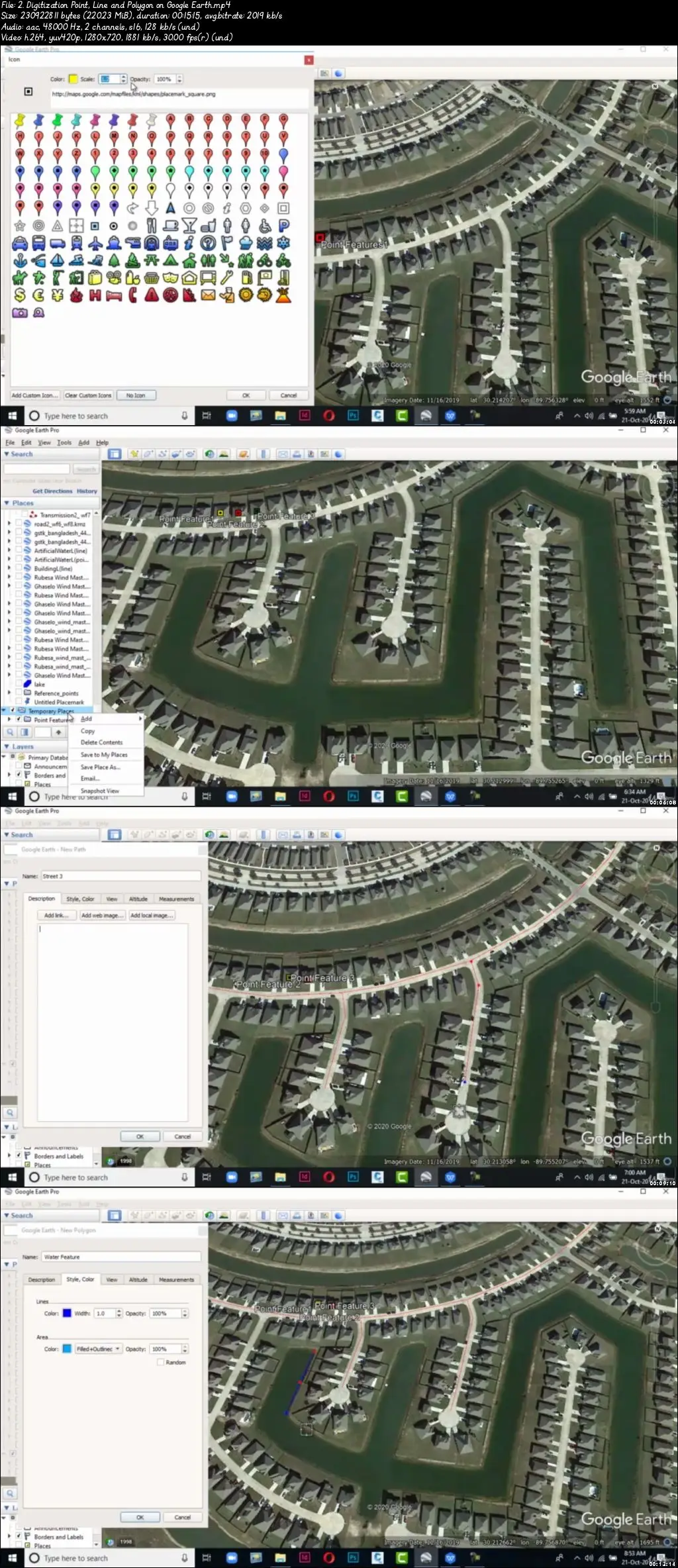The height and width of the screenshot is (1568, 678).
Task: Expand the road2_wf6_wf8.kmz tree item
Action: click(9, 524)
